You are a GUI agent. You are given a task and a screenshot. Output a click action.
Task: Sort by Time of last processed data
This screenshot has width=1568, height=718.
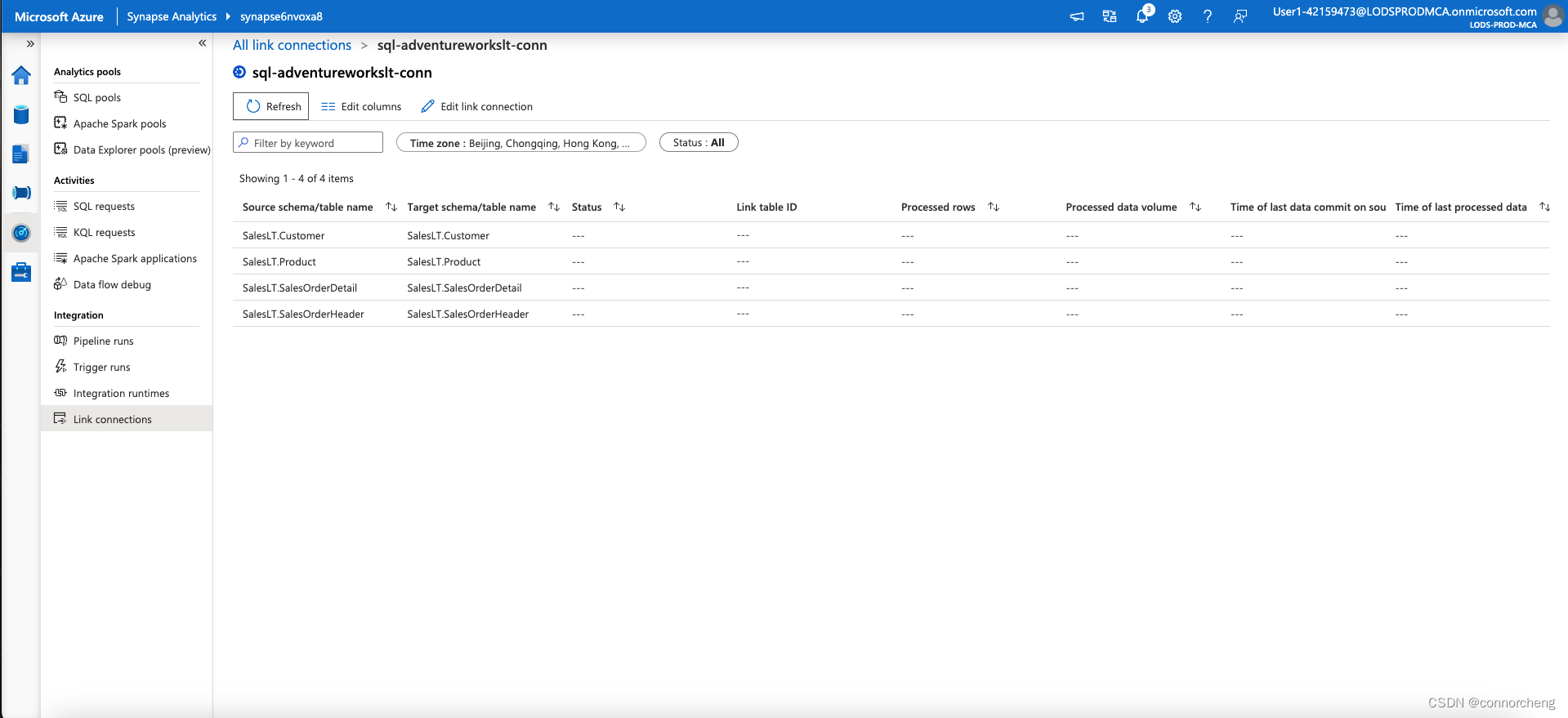pyautogui.click(x=1544, y=207)
